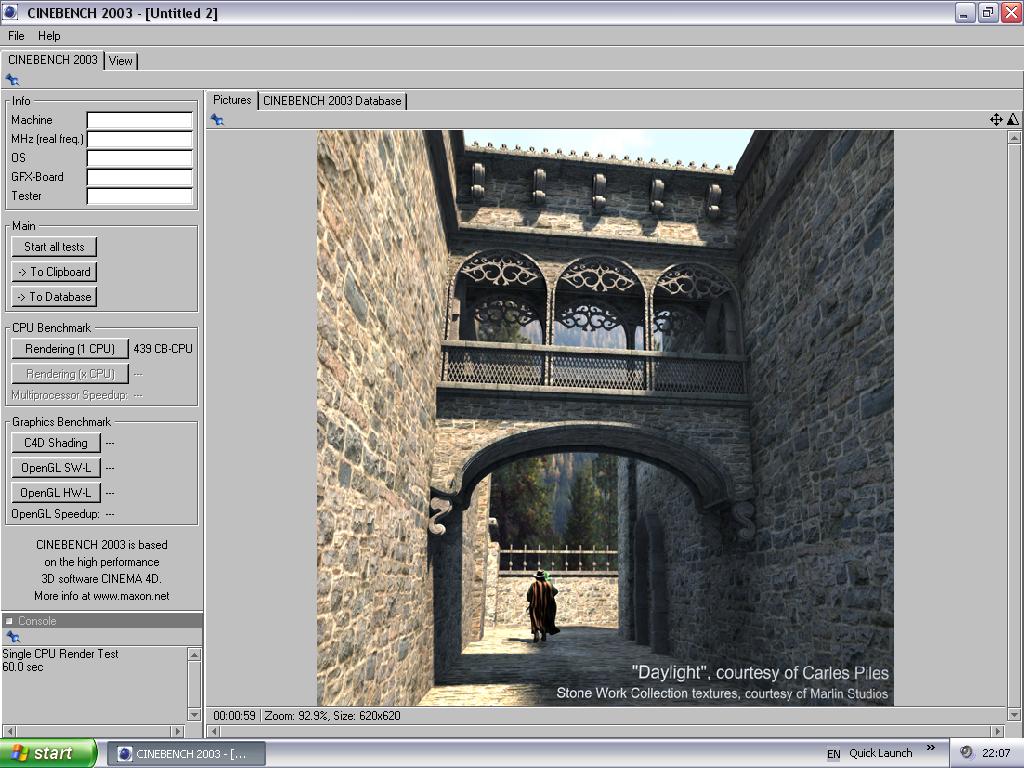The height and width of the screenshot is (768, 1024).
Task: Click the Single CPU Render Test console line
Action: (x=60, y=654)
